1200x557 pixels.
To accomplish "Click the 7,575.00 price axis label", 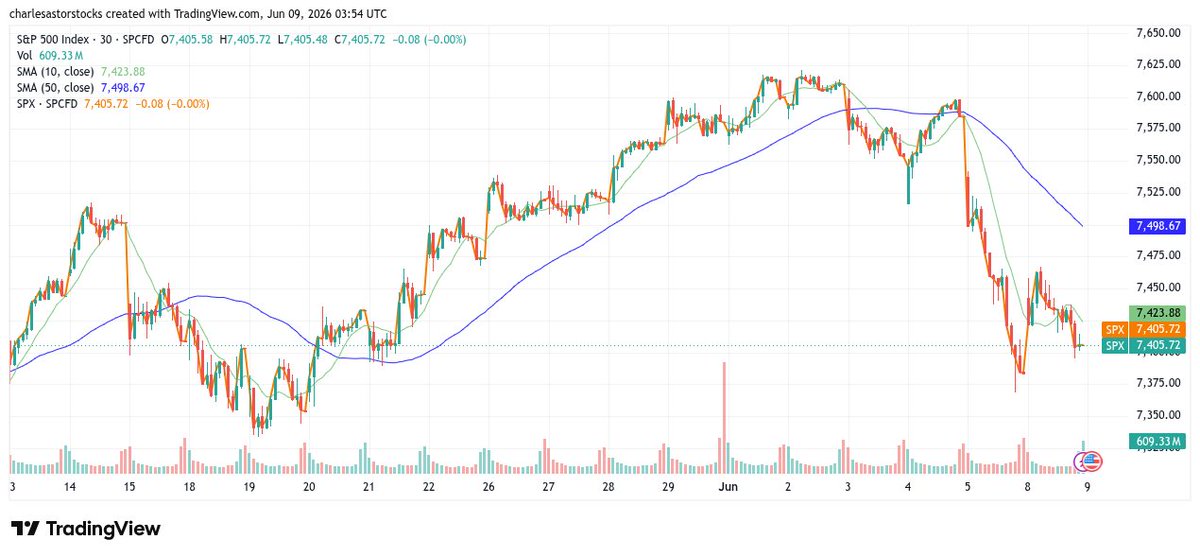I will 1160,127.
